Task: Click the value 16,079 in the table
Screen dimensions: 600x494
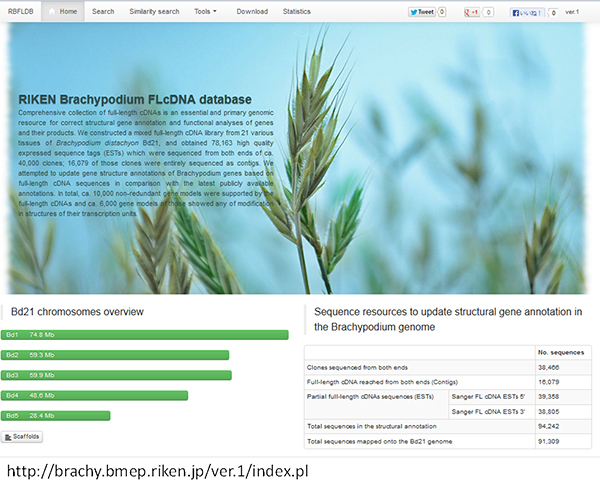Action: (548, 382)
